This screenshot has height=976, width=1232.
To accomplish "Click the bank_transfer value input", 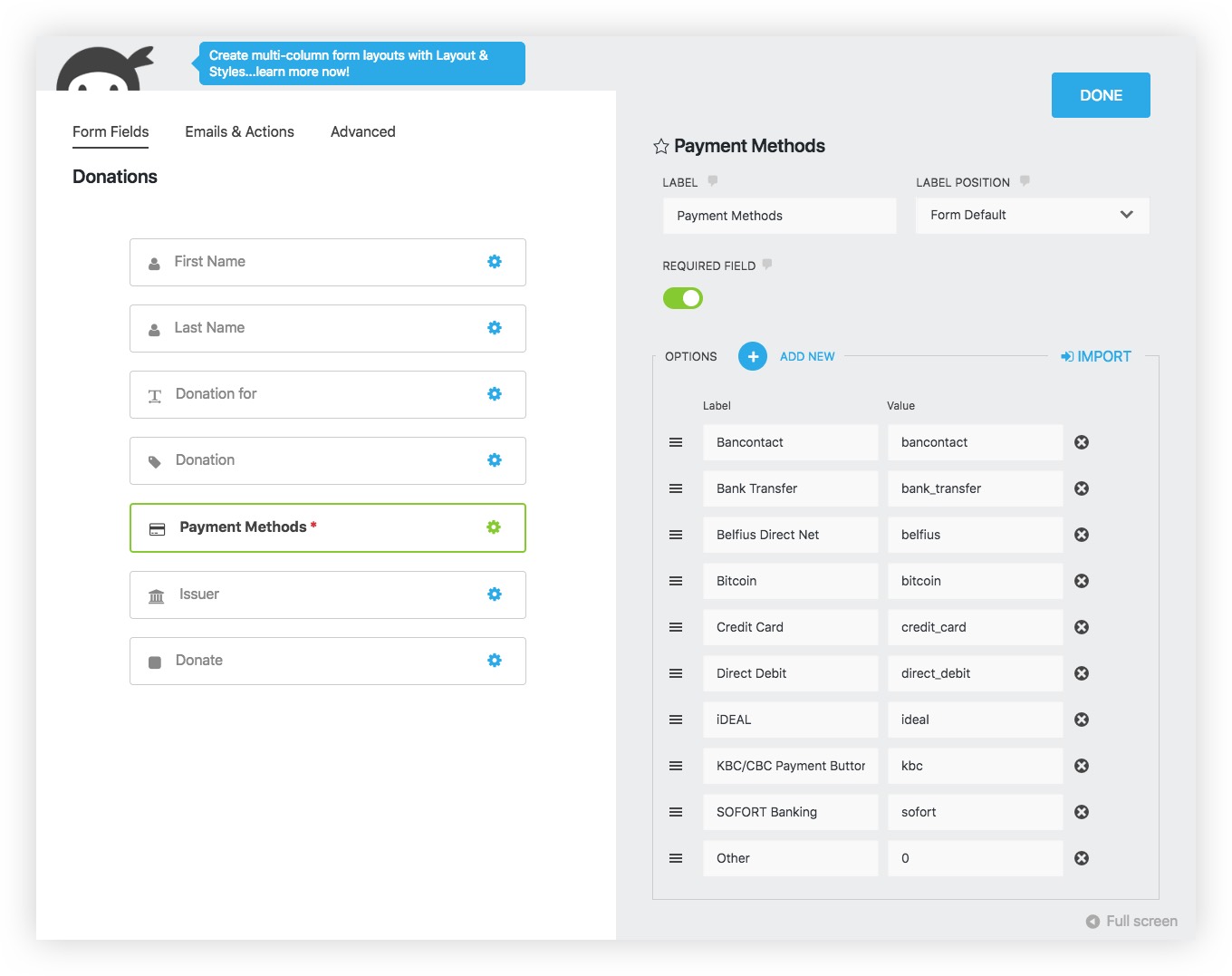I will tap(975, 488).
